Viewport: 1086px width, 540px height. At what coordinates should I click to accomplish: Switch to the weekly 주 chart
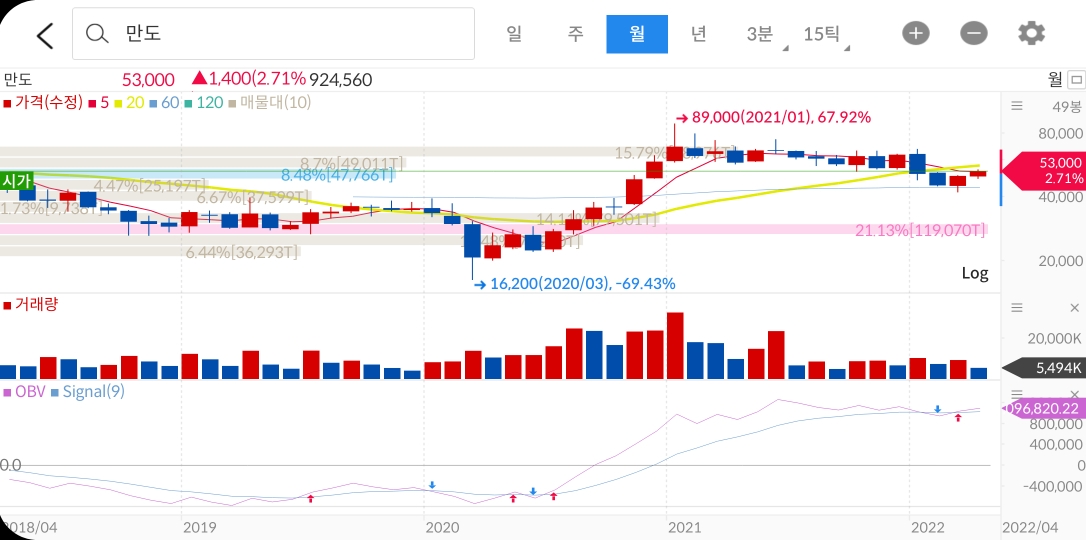tap(576, 33)
